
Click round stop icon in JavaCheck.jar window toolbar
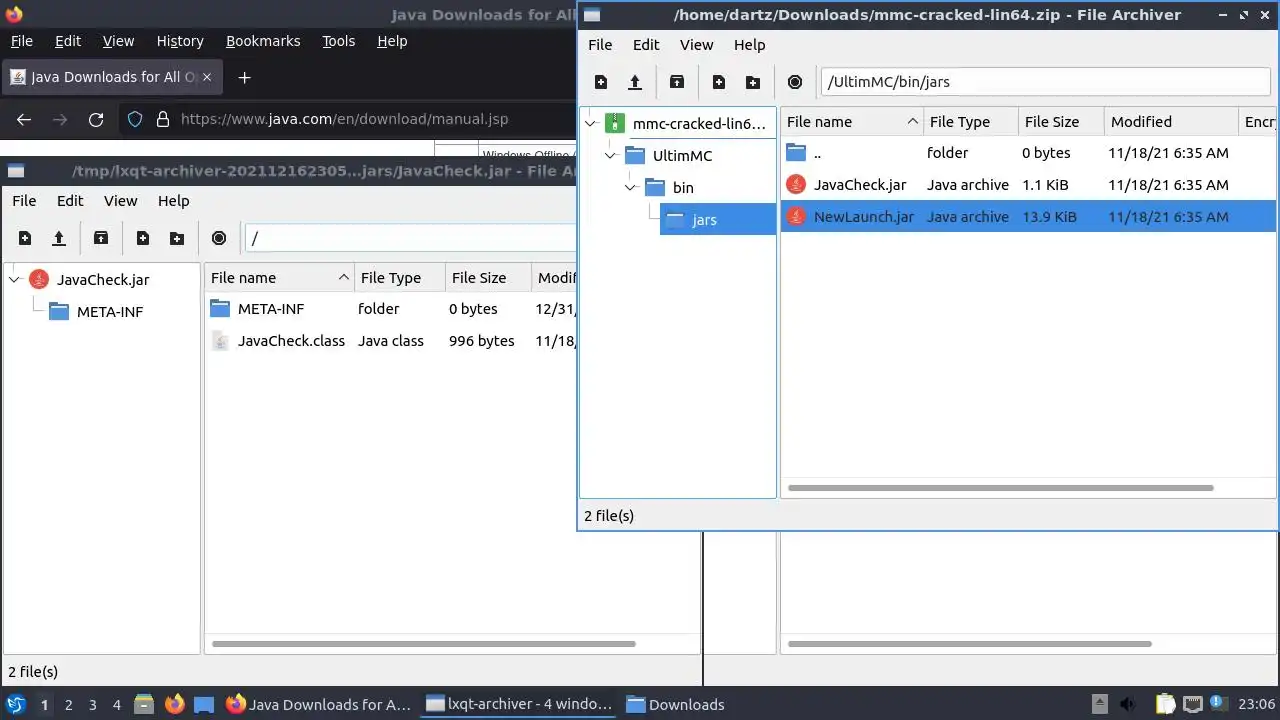[219, 238]
